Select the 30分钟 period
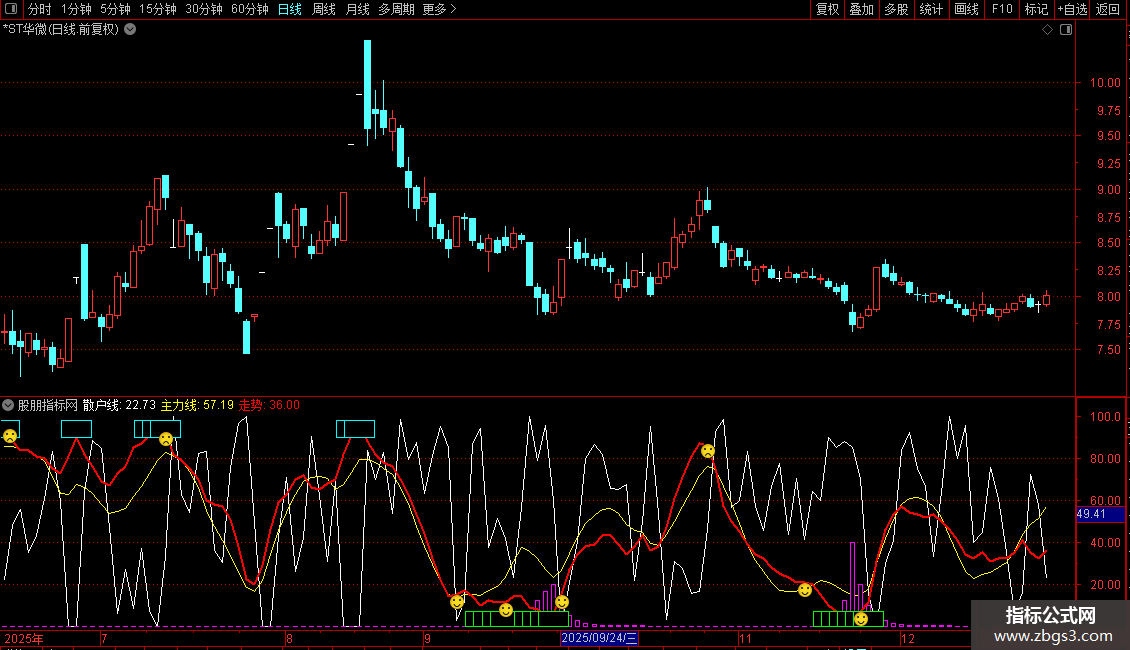The width and height of the screenshot is (1130, 650). click(x=203, y=9)
